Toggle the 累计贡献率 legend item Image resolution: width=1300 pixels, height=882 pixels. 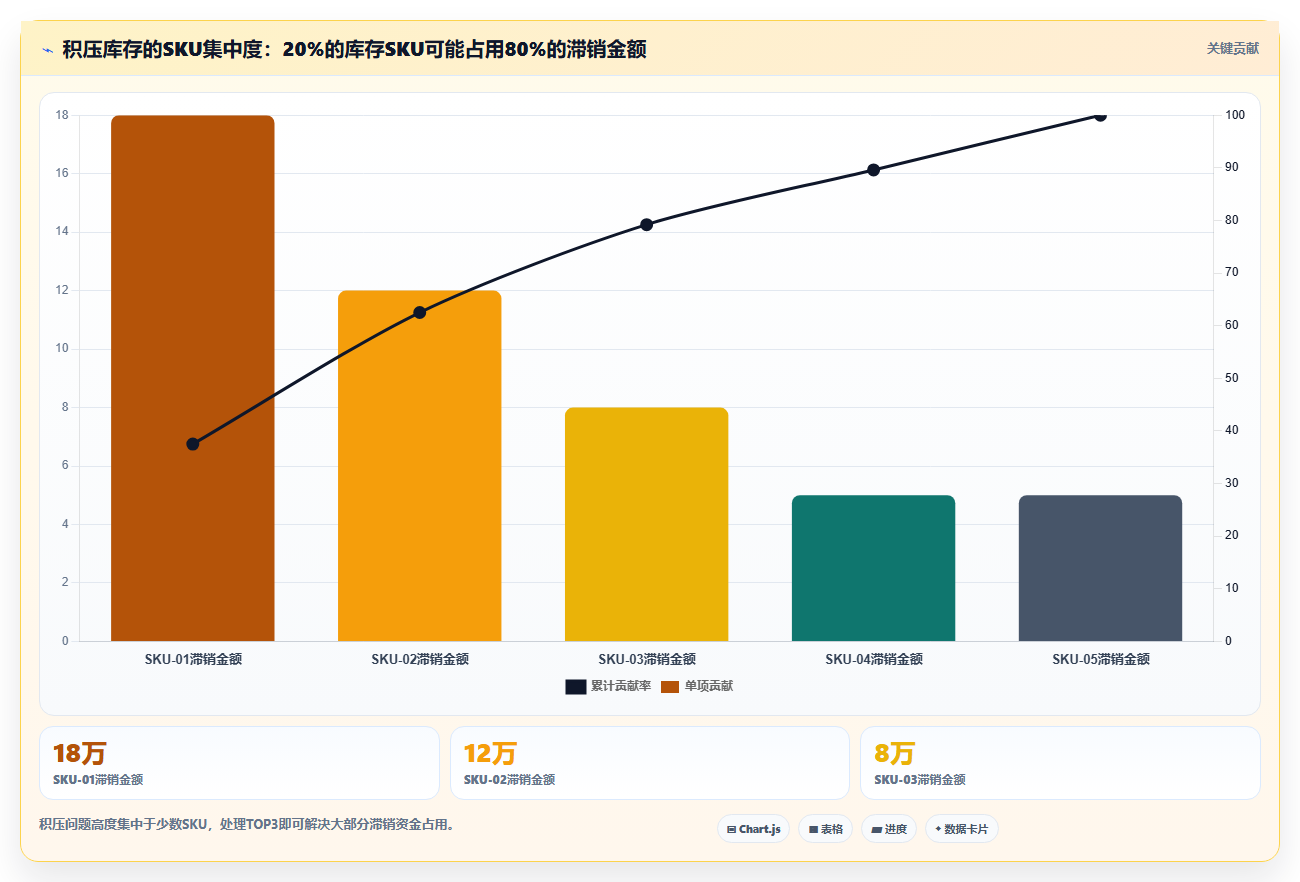pyautogui.click(x=608, y=686)
